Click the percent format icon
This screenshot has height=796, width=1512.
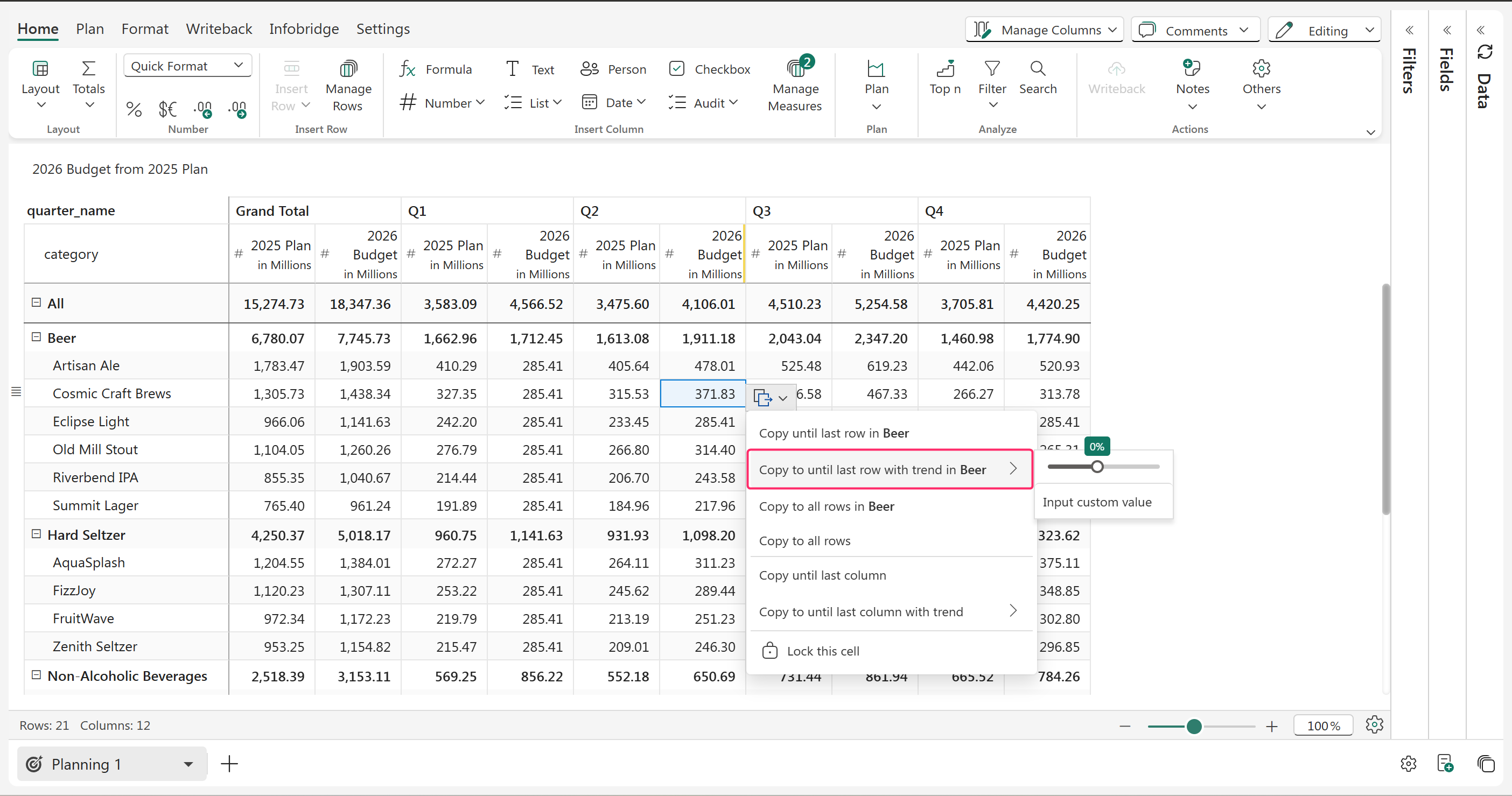pyautogui.click(x=134, y=109)
